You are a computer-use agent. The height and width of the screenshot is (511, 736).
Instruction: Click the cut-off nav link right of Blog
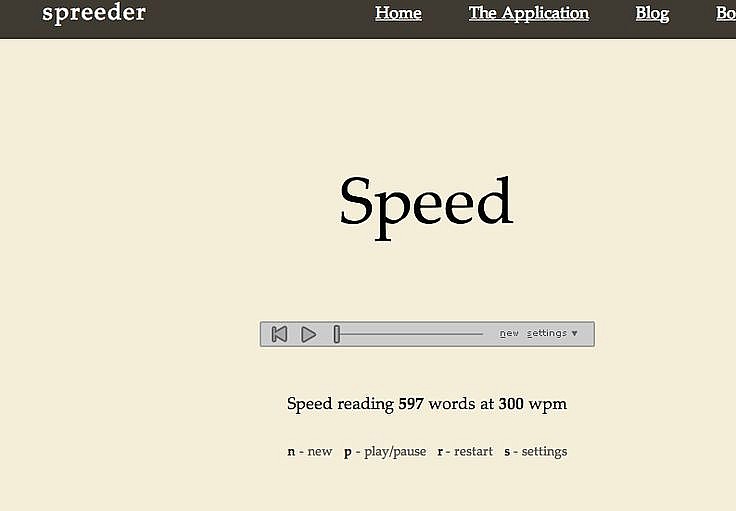tap(726, 13)
